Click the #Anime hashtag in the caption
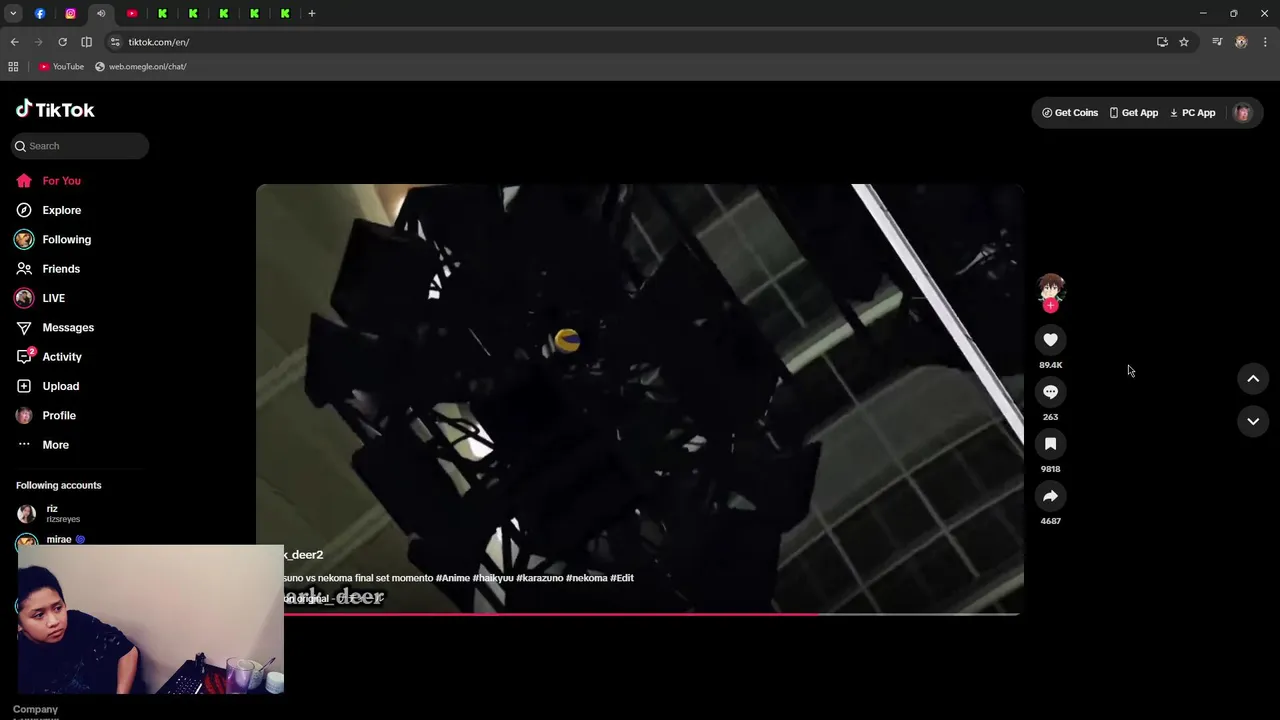This screenshot has height=720, width=1280. pos(453,578)
